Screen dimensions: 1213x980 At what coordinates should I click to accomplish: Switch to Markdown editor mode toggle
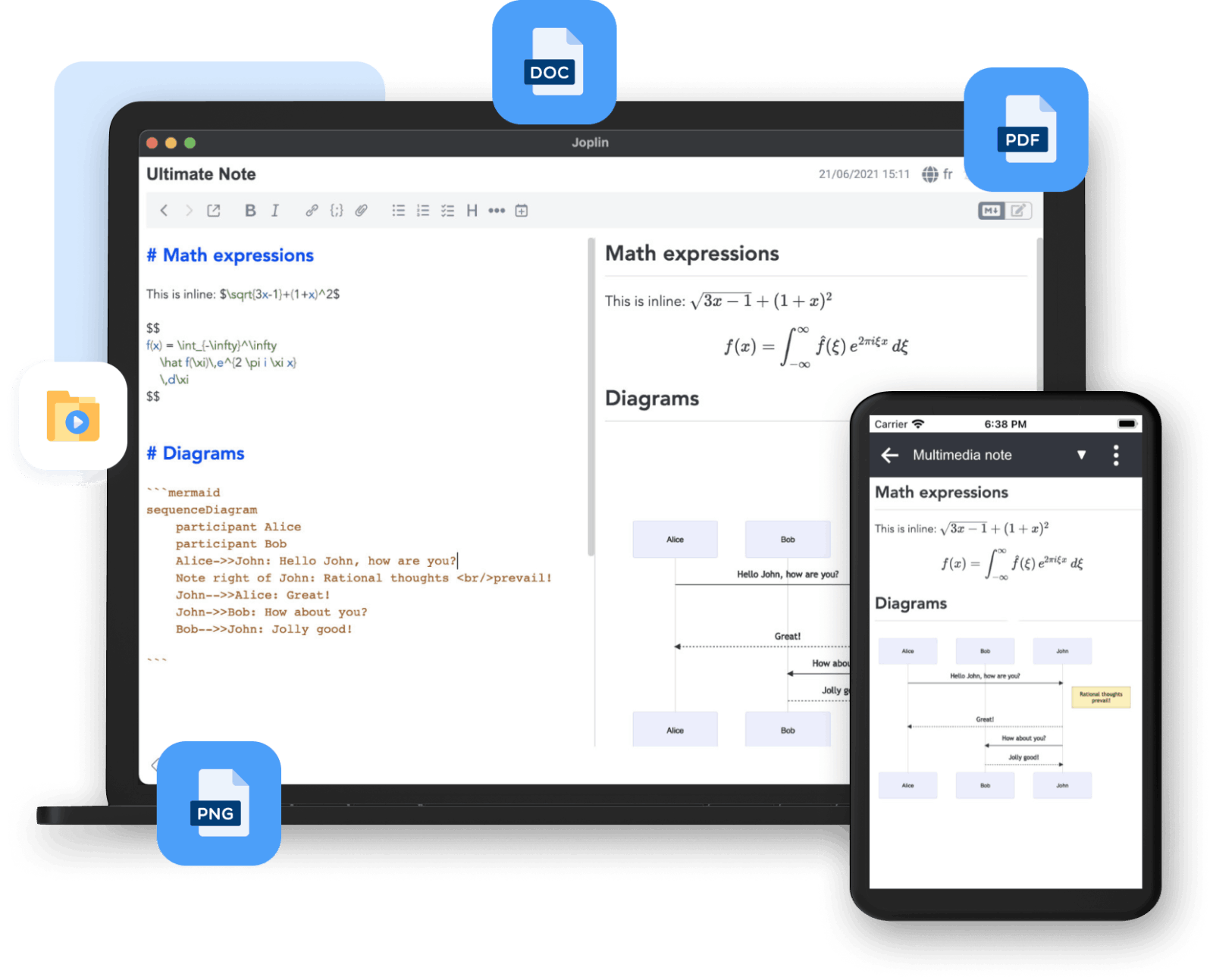[x=992, y=211]
